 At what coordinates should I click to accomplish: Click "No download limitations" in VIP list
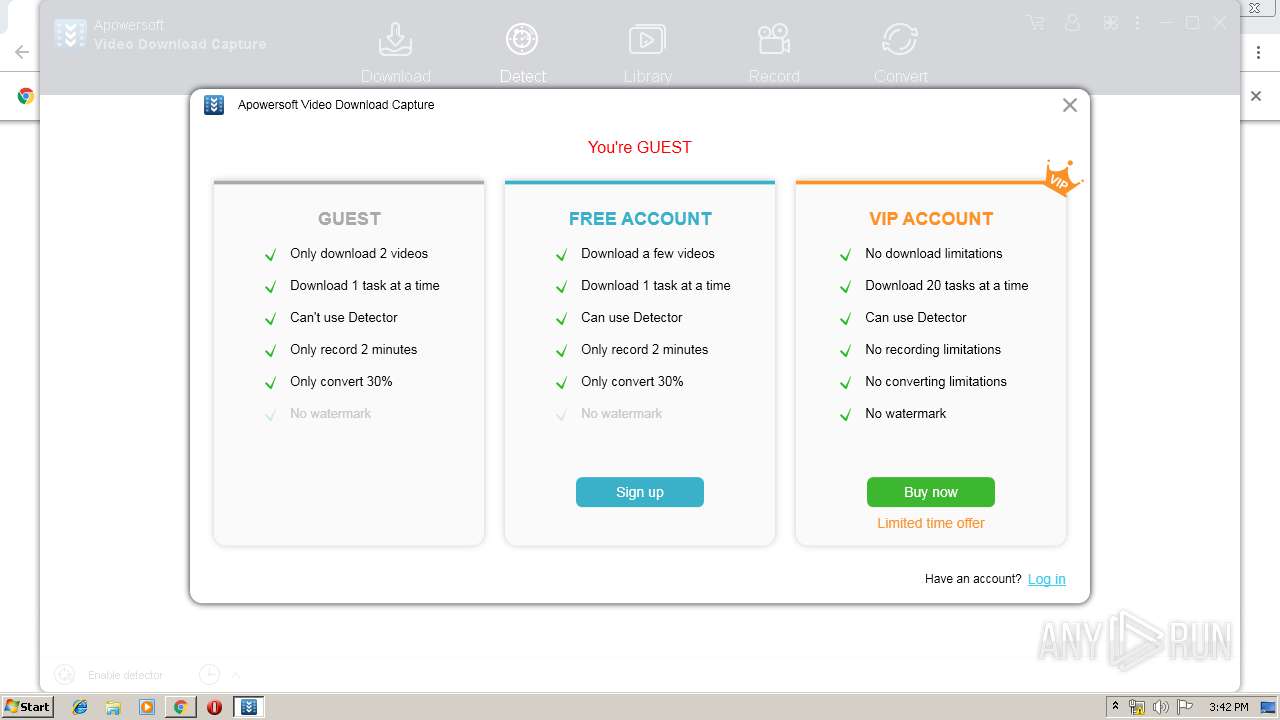[934, 253]
